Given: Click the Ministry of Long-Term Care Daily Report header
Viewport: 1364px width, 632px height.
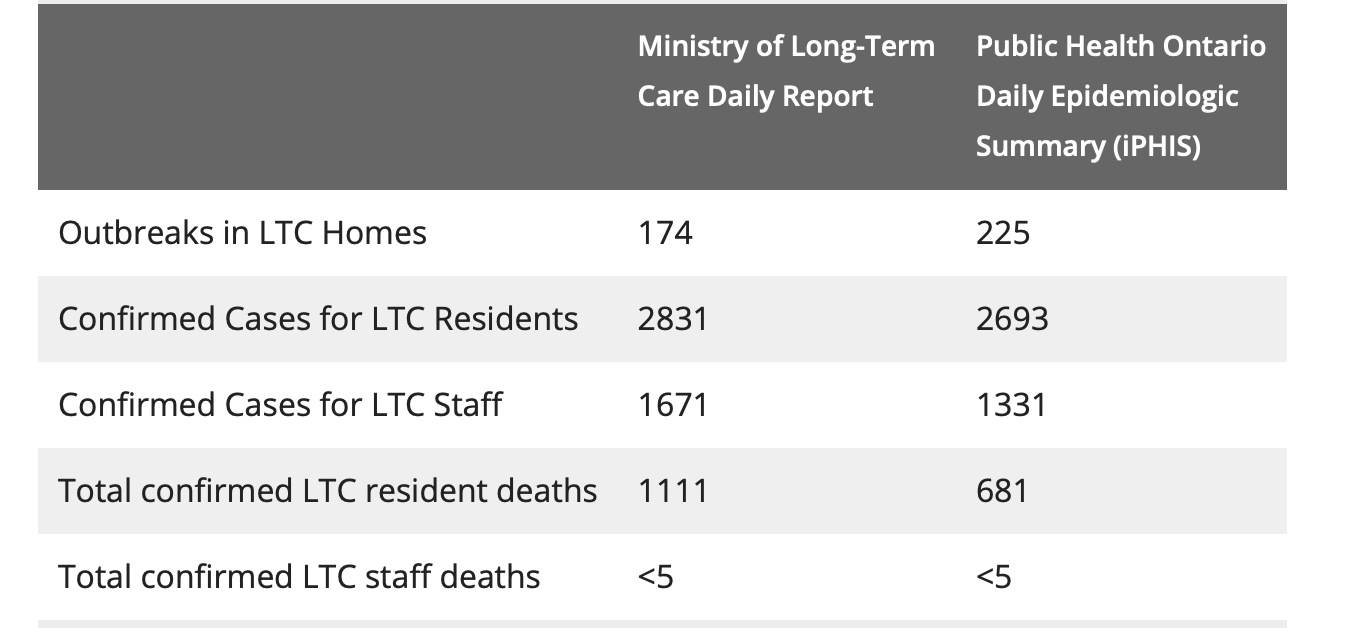Looking at the screenshot, I should pos(786,71).
